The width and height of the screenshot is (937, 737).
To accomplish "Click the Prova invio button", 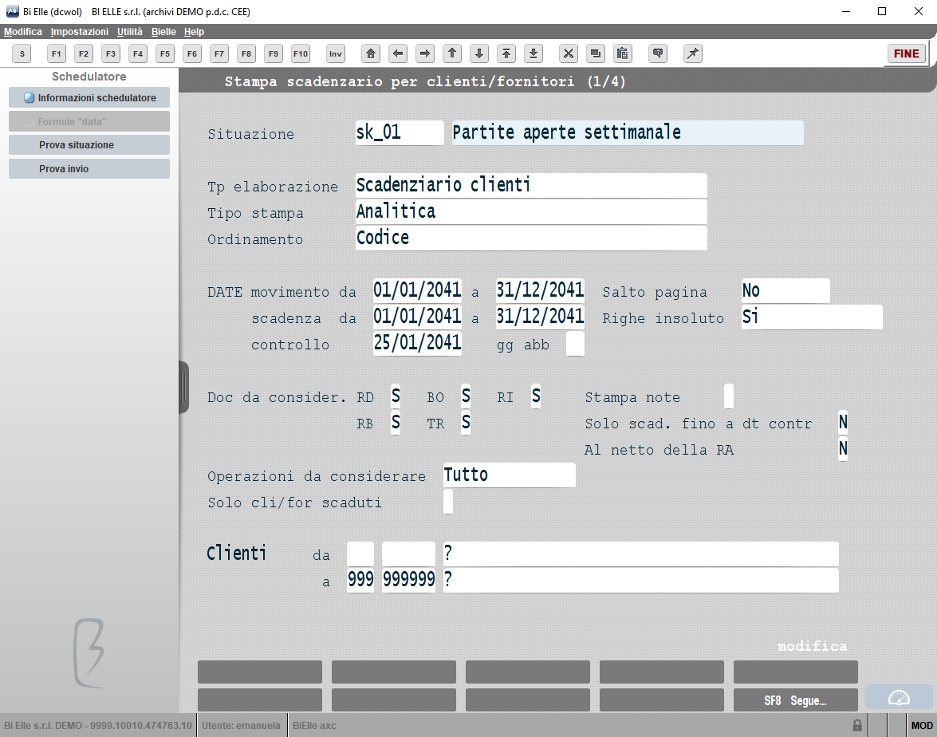I will [89, 169].
